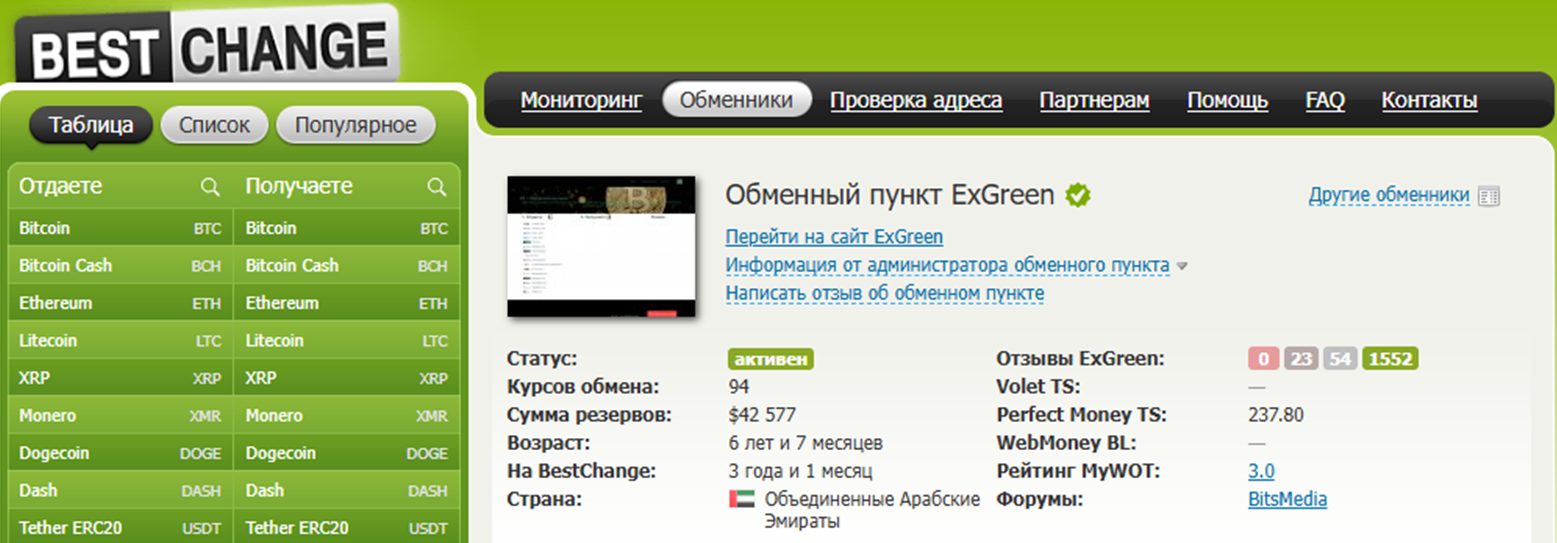Open the Контакты menu item
Viewport: 1557px width, 543px height.
[1429, 100]
